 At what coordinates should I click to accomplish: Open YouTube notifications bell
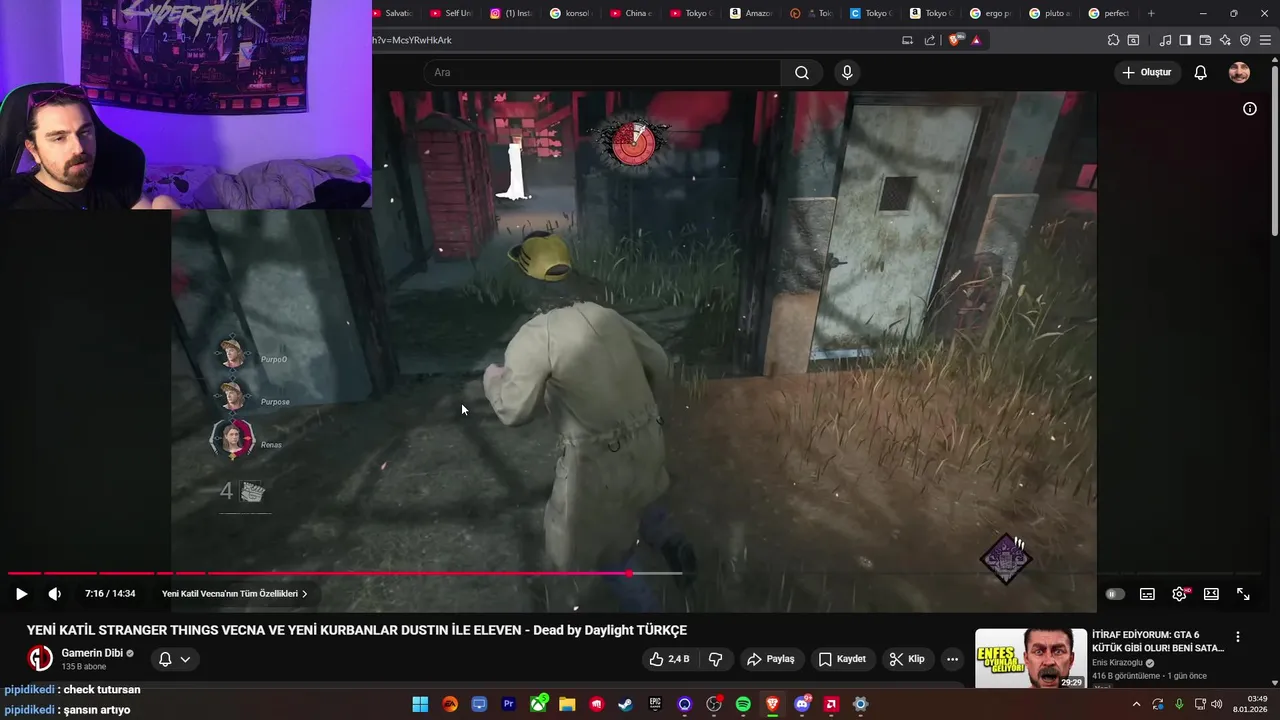tap(1201, 72)
